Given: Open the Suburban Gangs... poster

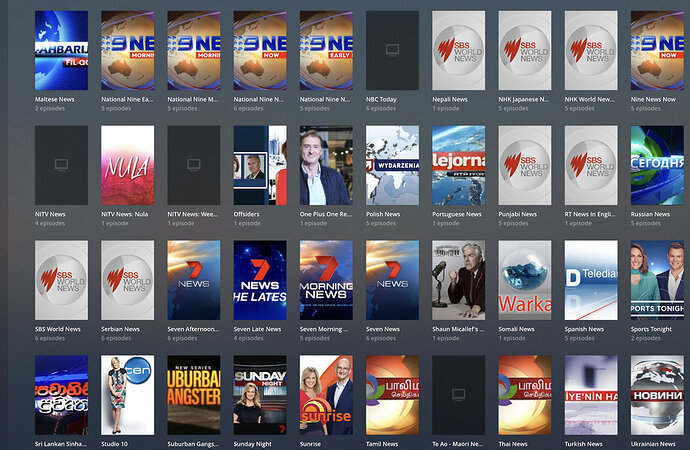Looking at the screenshot, I should (194, 395).
